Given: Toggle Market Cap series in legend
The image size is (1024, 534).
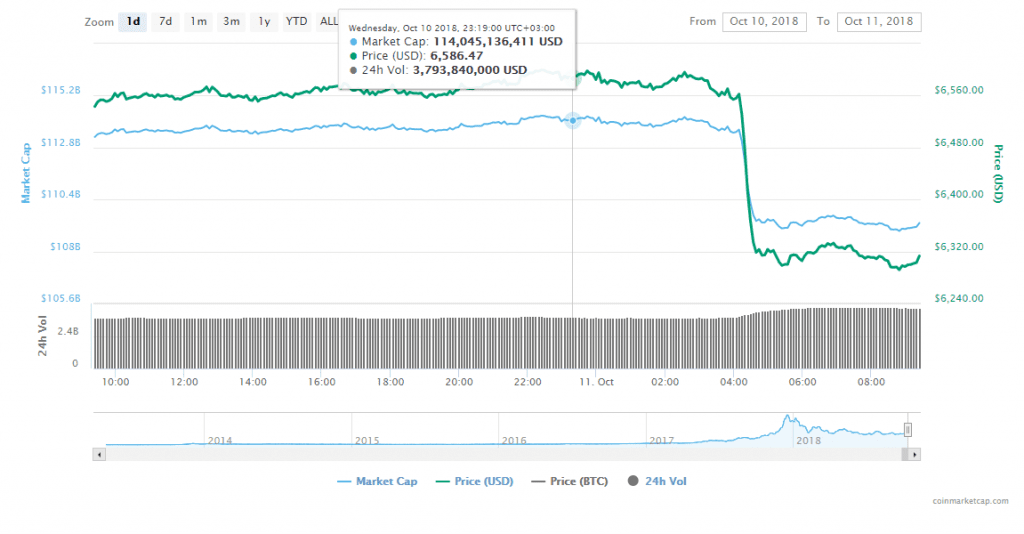Looking at the screenshot, I should point(377,481).
